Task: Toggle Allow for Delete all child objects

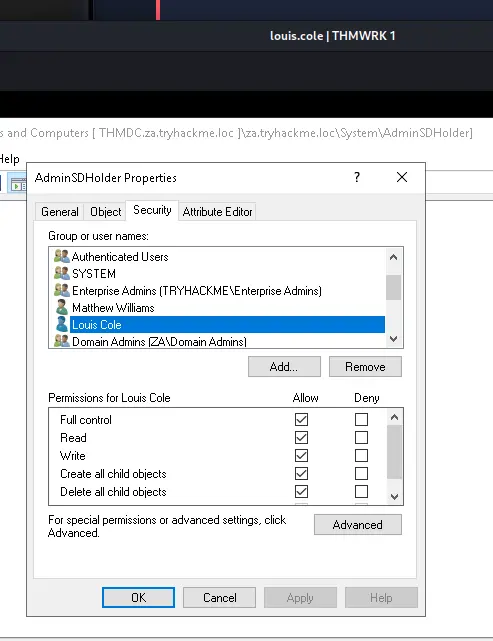Action: click(x=301, y=491)
